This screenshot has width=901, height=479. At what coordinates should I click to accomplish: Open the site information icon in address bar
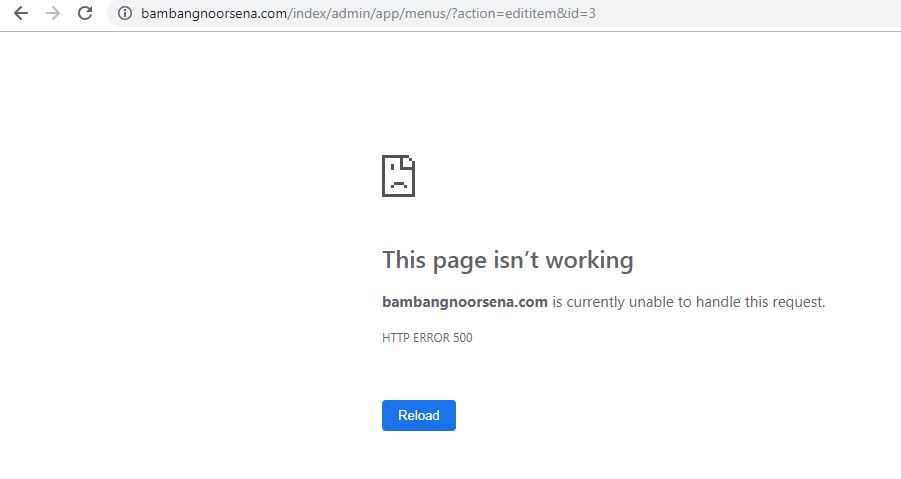(125, 13)
